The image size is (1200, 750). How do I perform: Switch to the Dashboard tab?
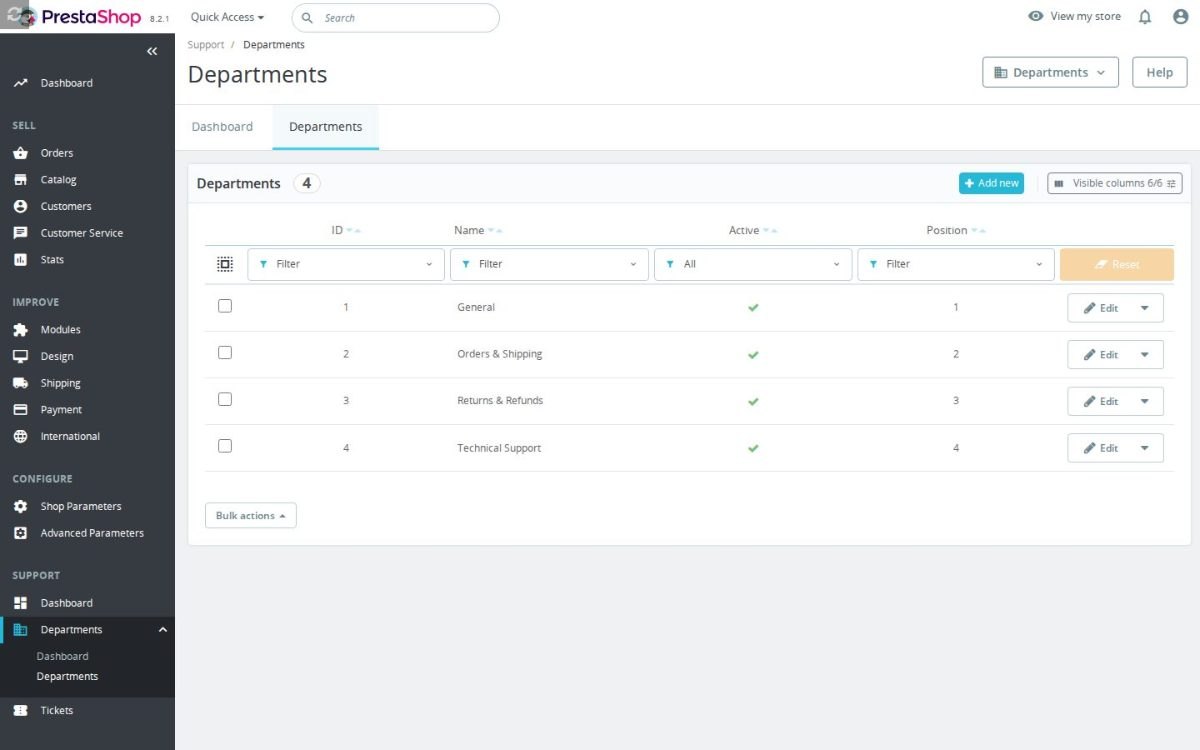tap(222, 127)
